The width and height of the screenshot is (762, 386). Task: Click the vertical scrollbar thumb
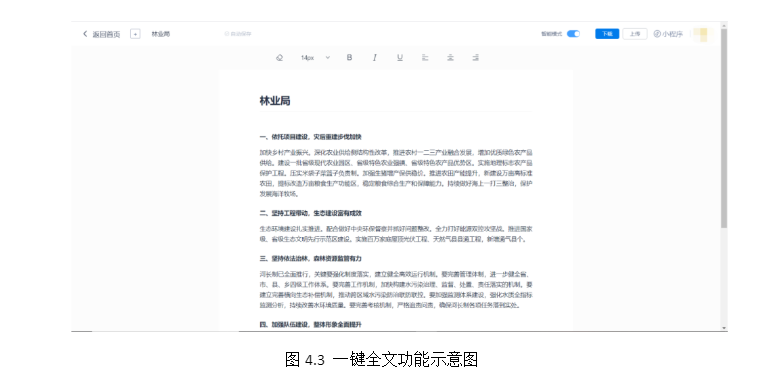(x=724, y=128)
